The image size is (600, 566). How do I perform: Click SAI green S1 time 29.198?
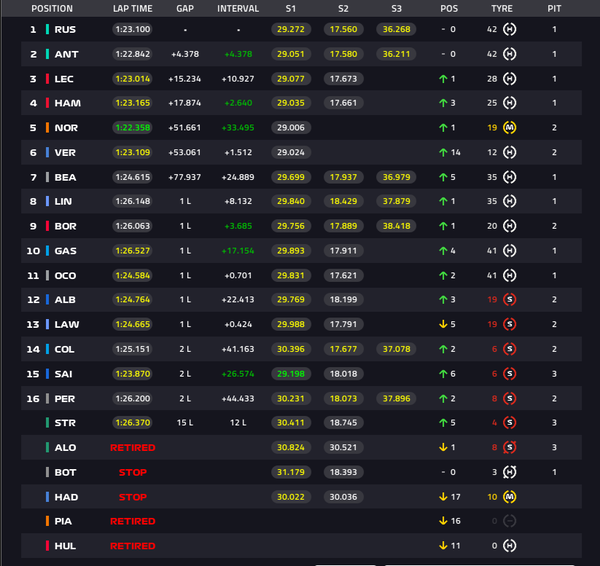(291, 374)
